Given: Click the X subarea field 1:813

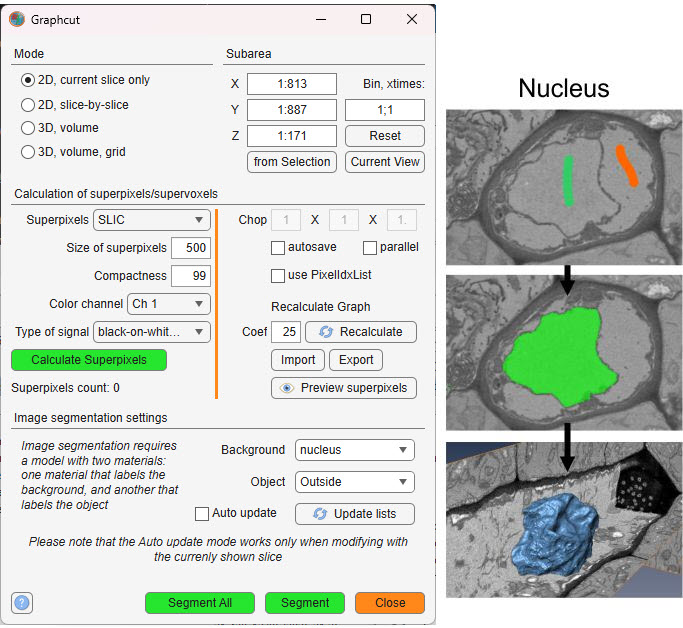Looking at the screenshot, I should (292, 84).
